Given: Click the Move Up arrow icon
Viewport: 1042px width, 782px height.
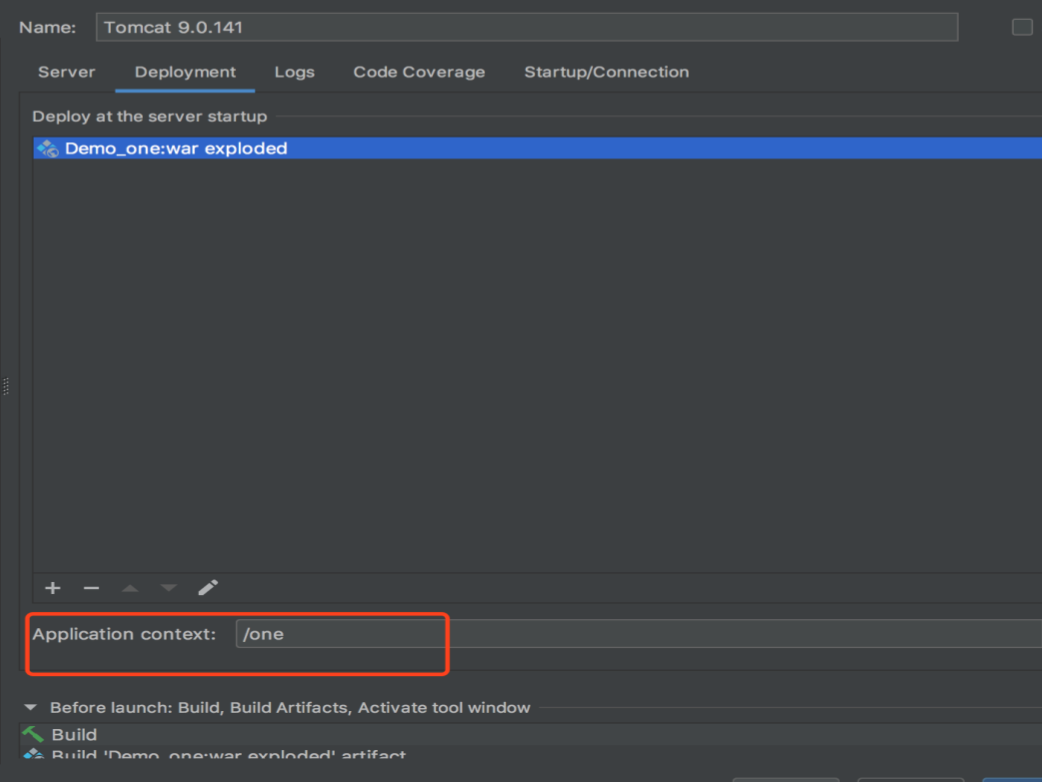Looking at the screenshot, I should (x=130, y=588).
